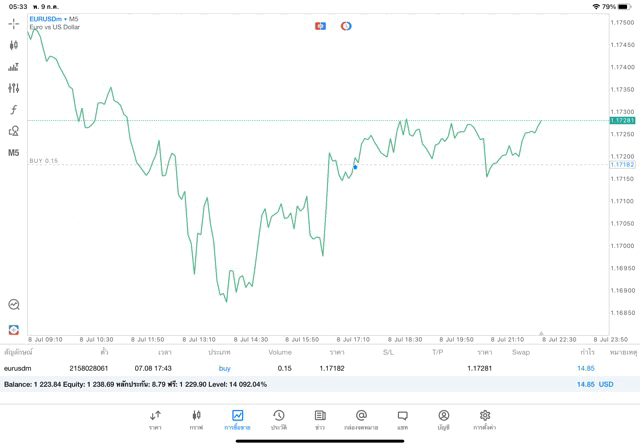Open chart settings sliders icon
The image size is (640, 447).
coord(14,88)
